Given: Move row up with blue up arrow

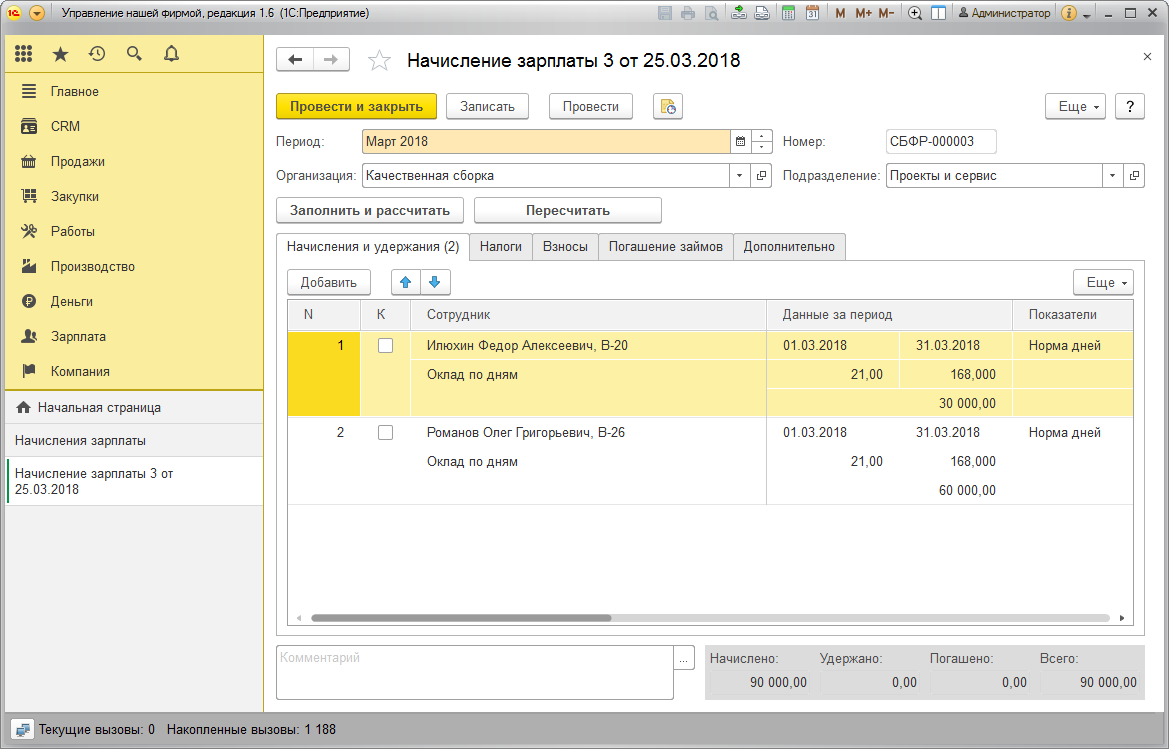Looking at the screenshot, I should coord(406,282).
